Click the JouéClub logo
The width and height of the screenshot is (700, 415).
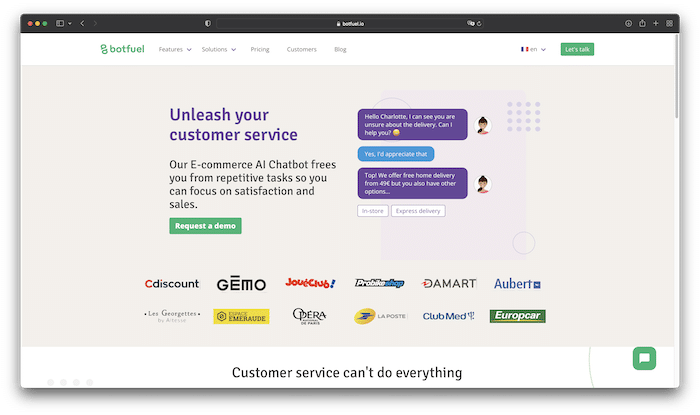310,283
